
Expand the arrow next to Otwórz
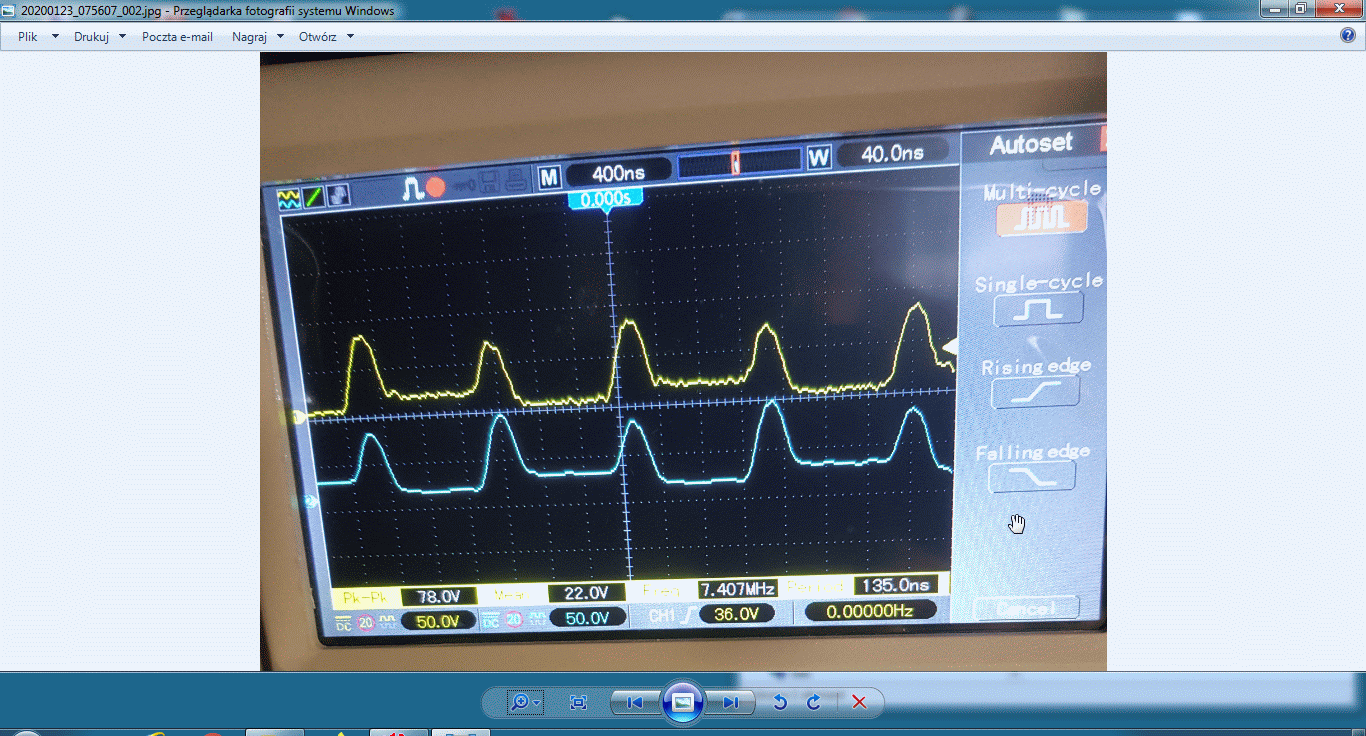[350, 37]
